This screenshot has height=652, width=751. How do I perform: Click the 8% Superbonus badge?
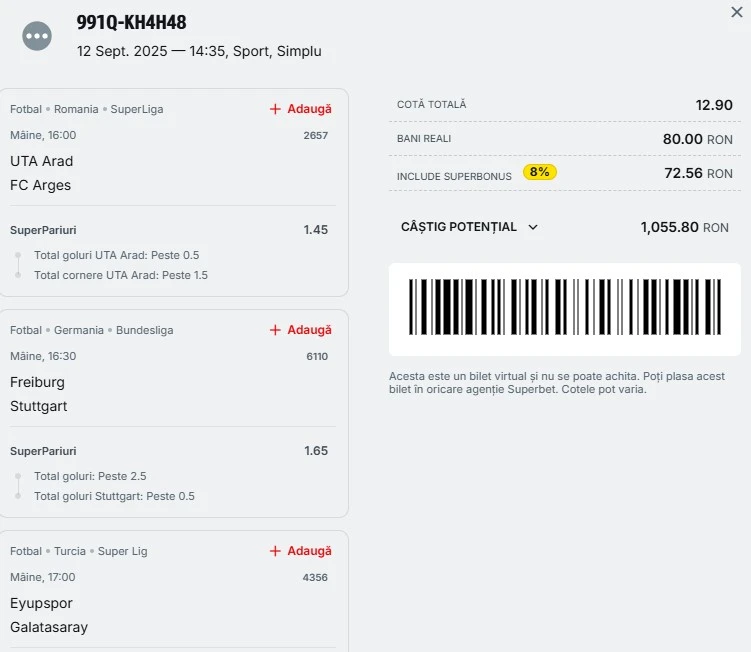[539, 172]
